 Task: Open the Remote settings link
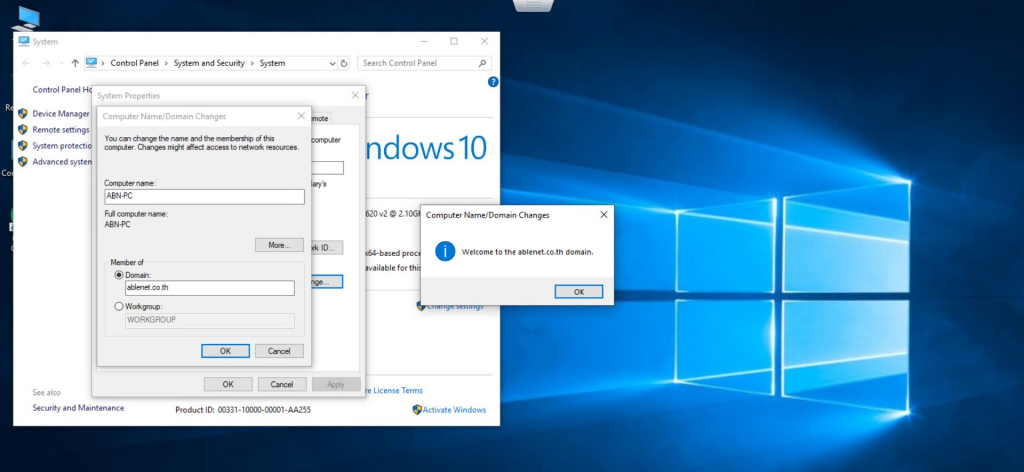click(x=60, y=130)
